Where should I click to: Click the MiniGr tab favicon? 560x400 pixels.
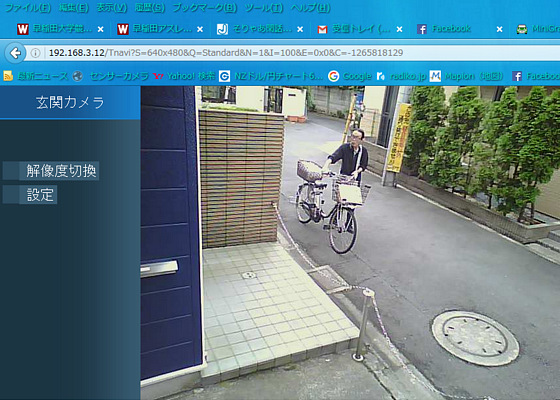coord(522,29)
